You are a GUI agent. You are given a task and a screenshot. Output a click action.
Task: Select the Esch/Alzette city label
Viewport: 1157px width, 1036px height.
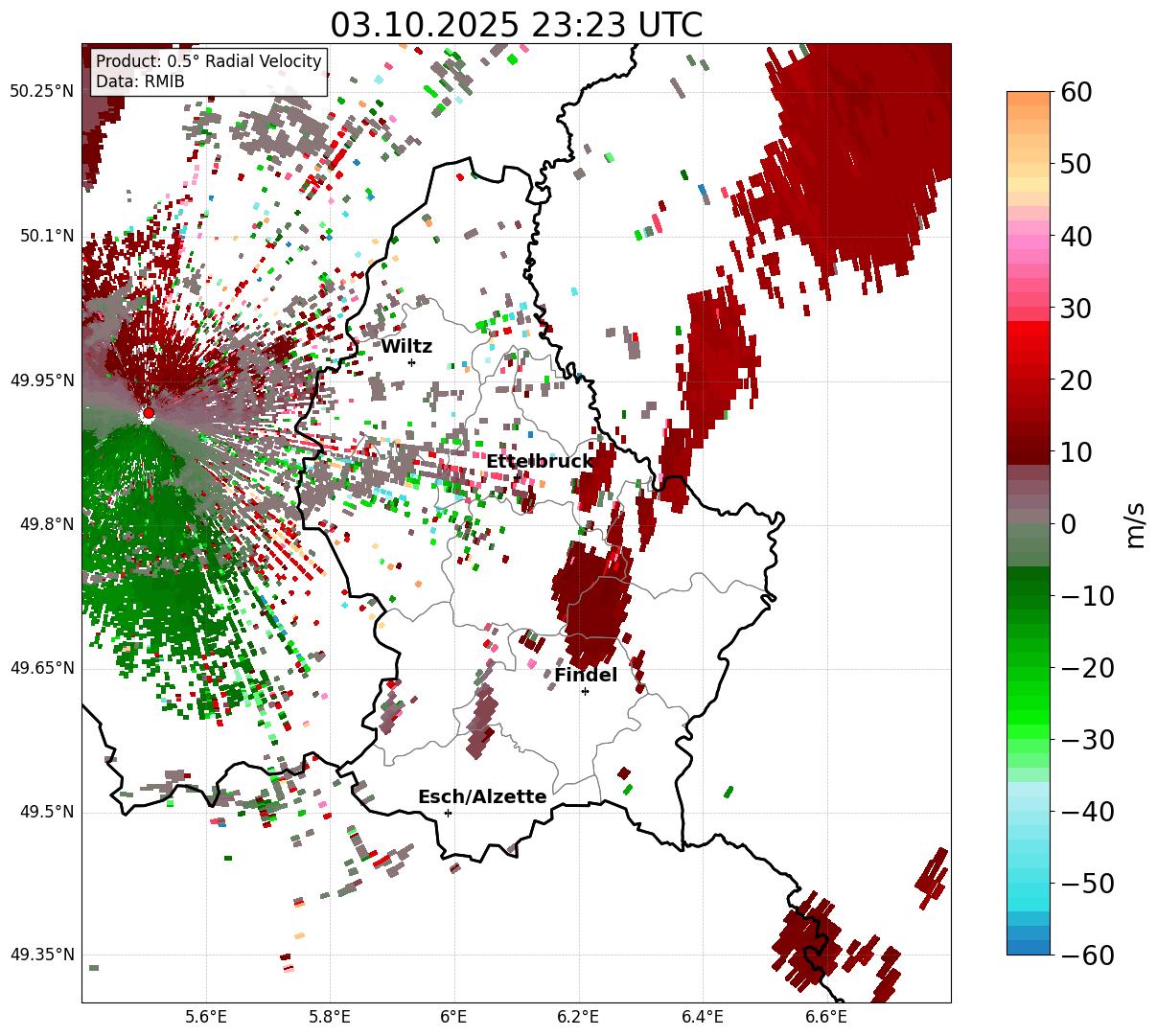click(x=482, y=797)
